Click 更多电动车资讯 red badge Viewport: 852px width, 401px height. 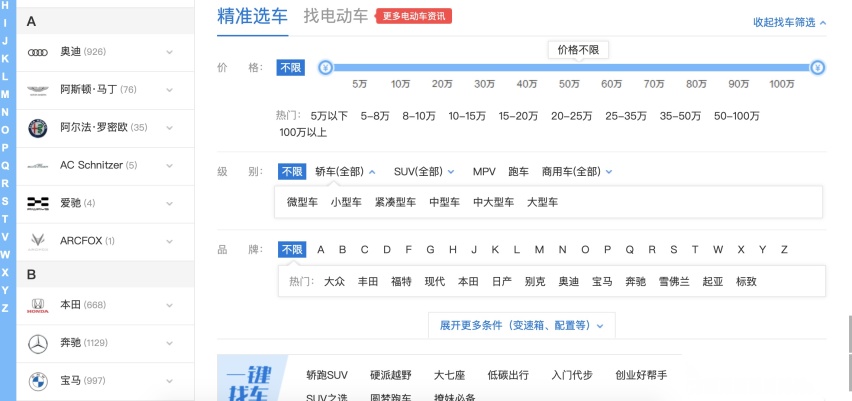coord(414,16)
